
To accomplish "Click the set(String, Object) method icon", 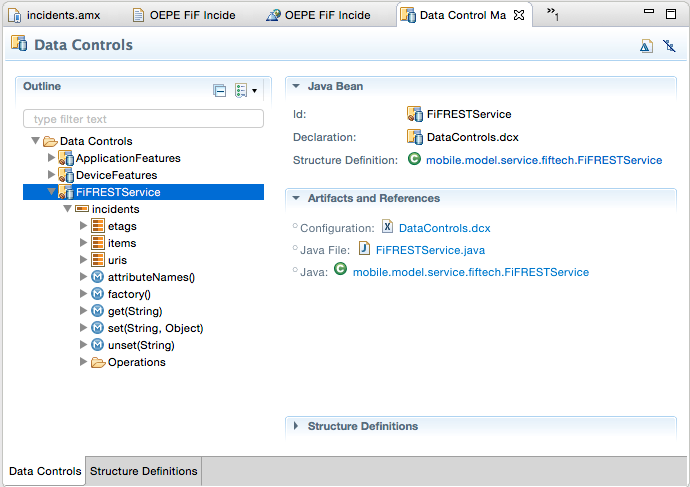I will point(97,328).
